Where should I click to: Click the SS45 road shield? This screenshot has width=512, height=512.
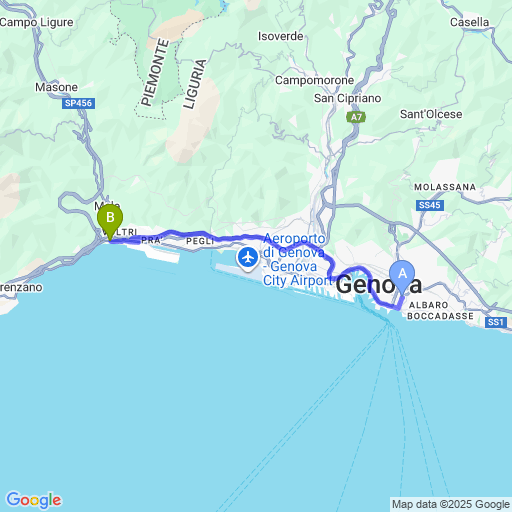430,205
